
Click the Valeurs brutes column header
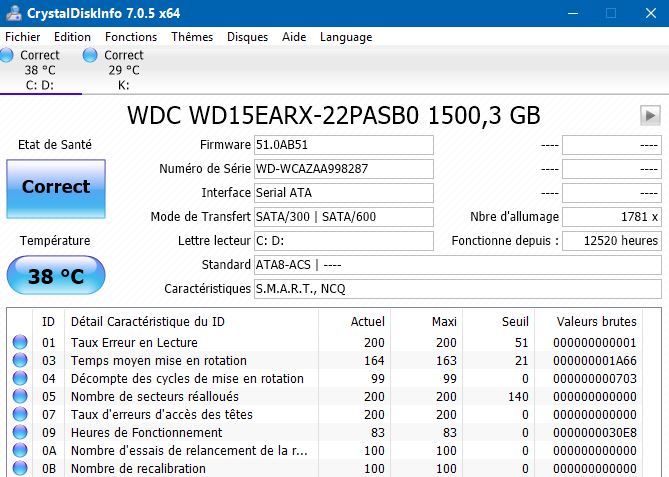589,321
